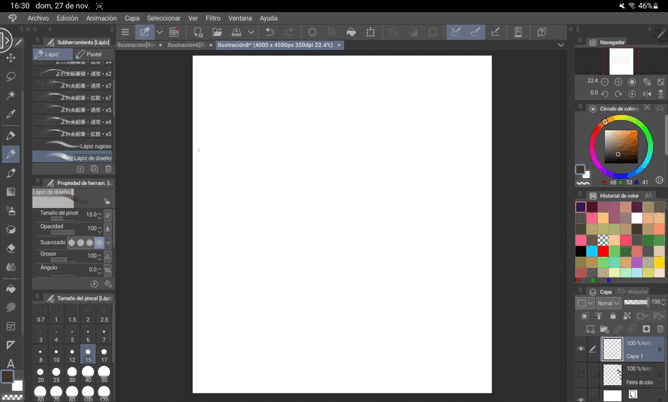This screenshot has width=668, height=402.
Task: Select the Eyedropper tool
Action: point(11,115)
